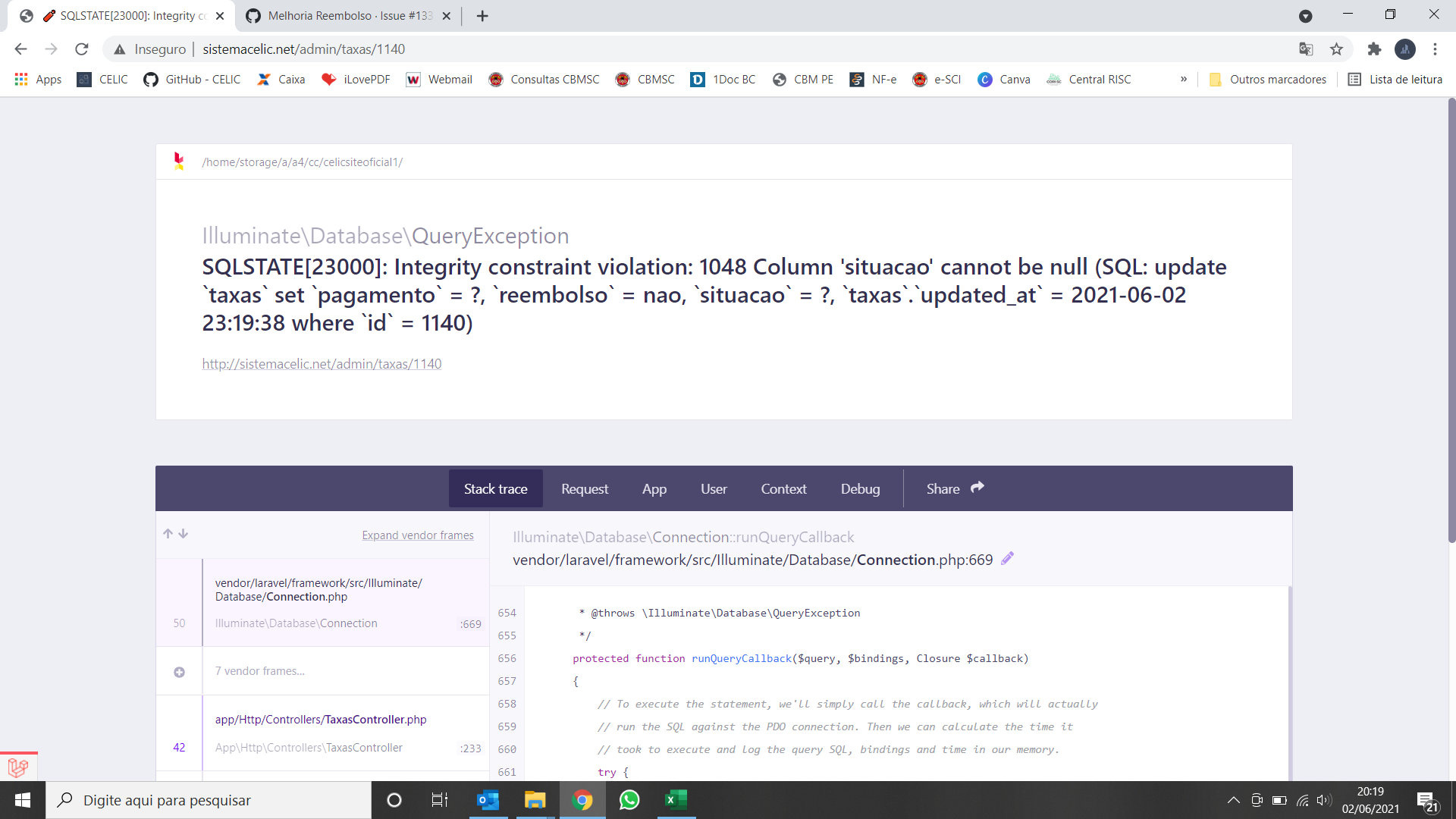Open Excel from the taskbar

point(676,800)
